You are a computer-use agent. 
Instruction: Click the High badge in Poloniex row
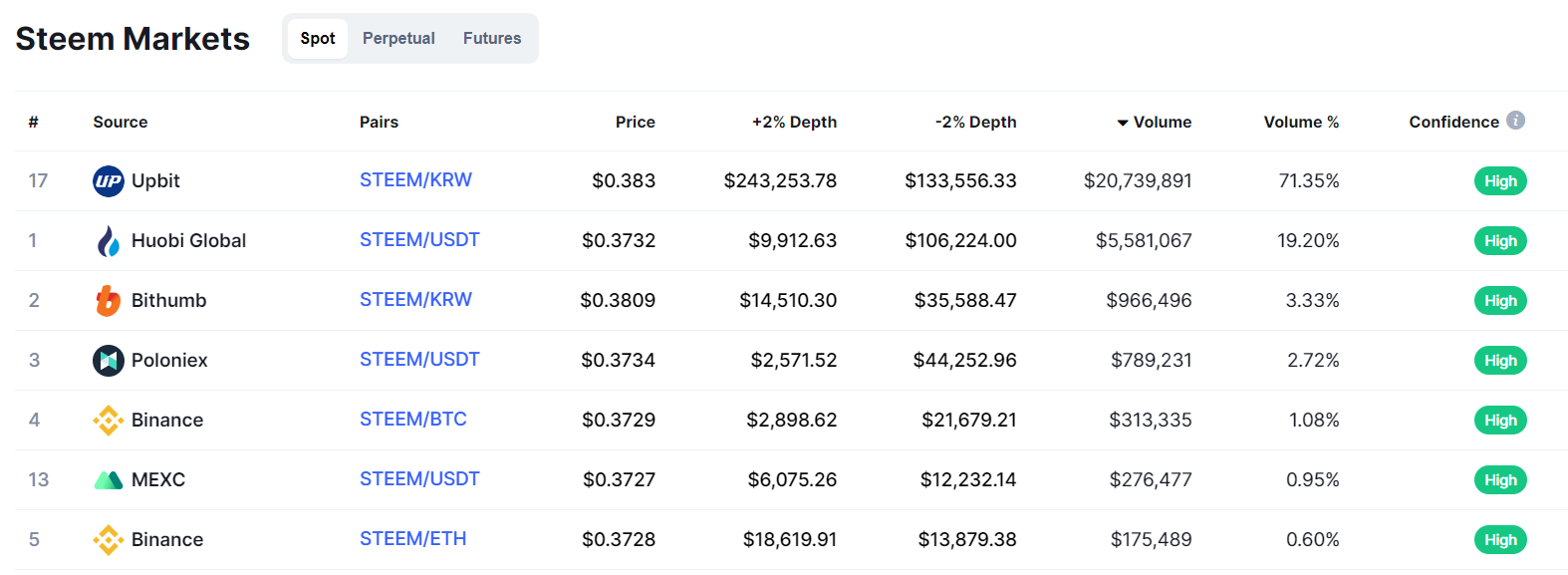[1500, 361]
